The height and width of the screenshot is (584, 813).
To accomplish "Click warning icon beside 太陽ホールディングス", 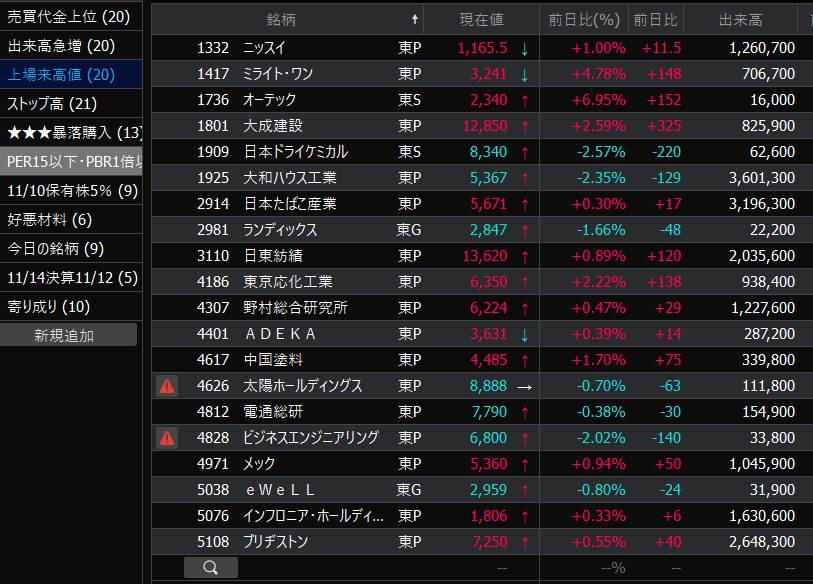I will (167, 386).
